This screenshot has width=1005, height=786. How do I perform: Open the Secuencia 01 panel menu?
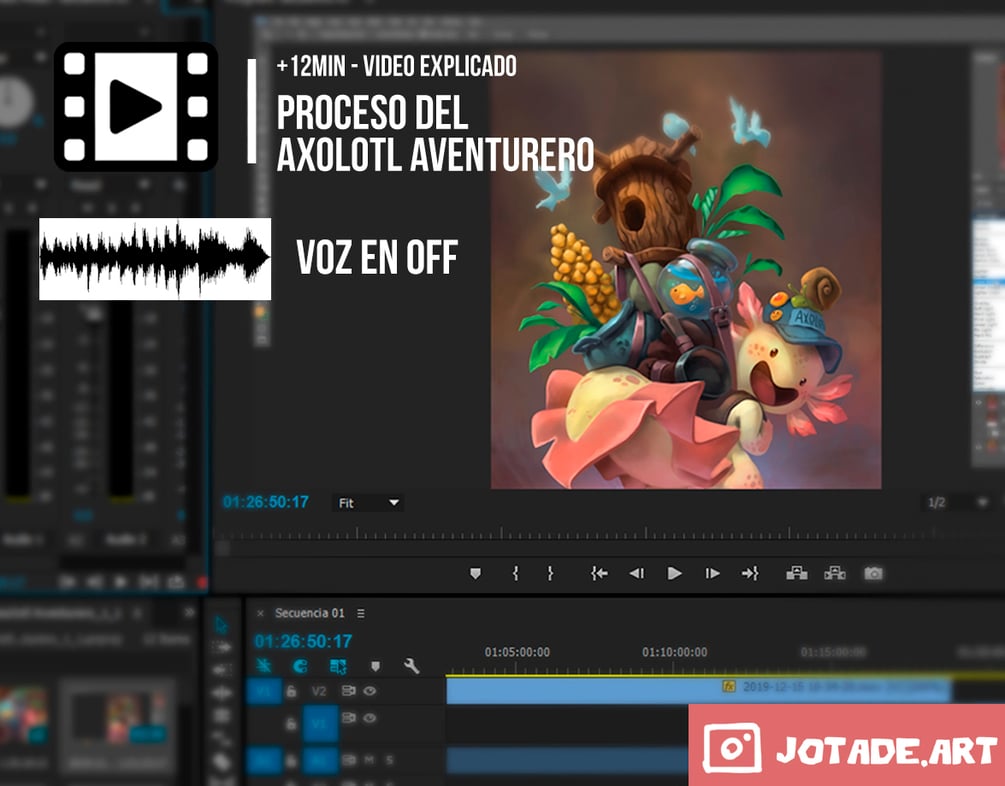pos(361,614)
